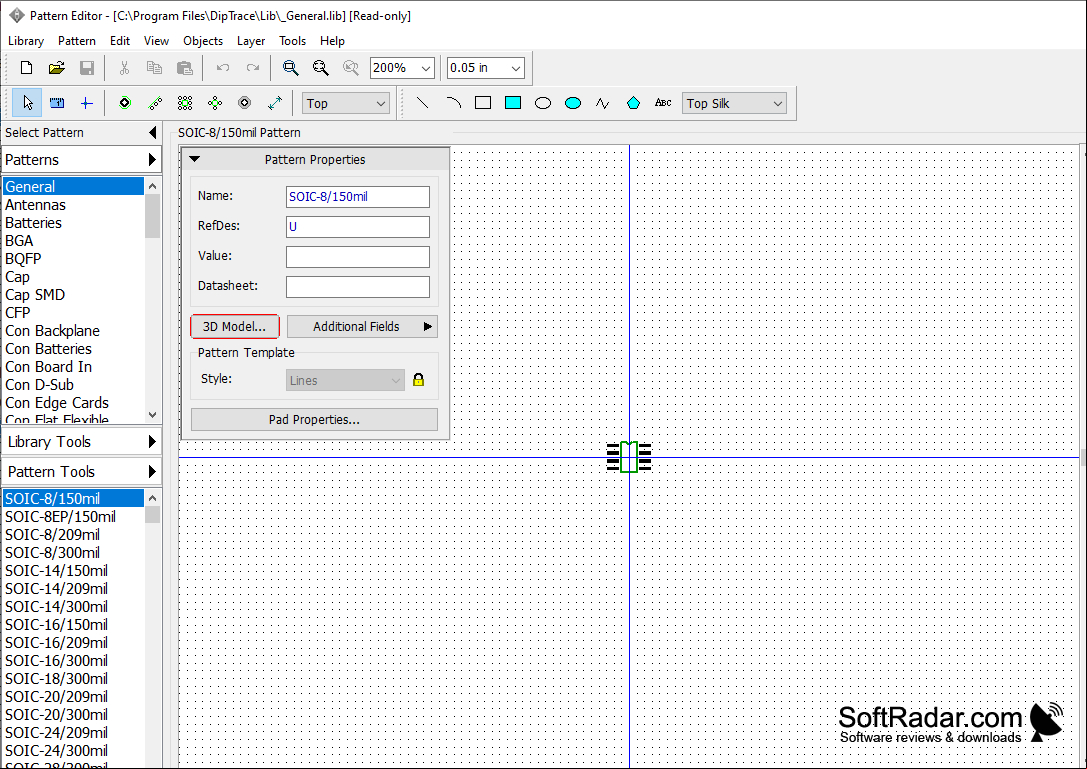Open the View menu

click(x=156, y=41)
